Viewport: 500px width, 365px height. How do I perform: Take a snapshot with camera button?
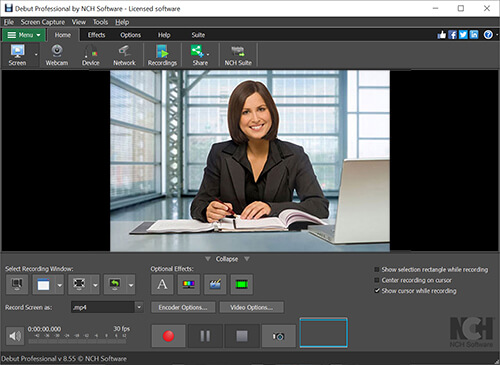click(x=279, y=336)
